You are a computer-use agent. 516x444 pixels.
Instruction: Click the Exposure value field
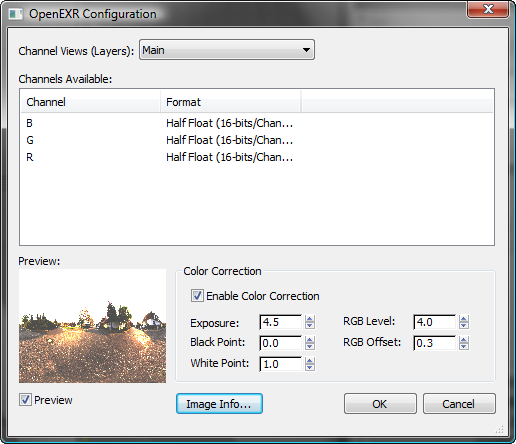coord(281,322)
